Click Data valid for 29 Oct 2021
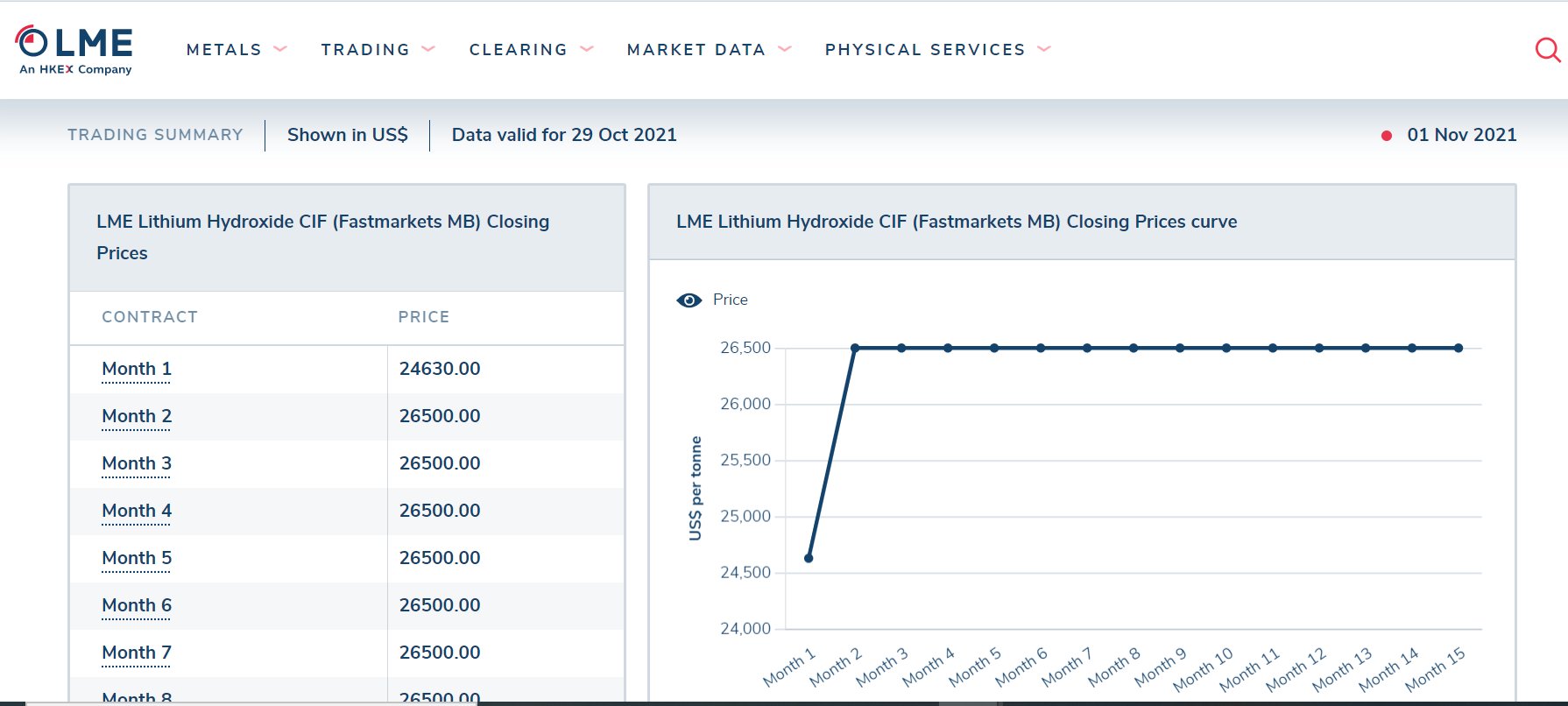Screen dimensions: 1568x706 [x=564, y=135]
